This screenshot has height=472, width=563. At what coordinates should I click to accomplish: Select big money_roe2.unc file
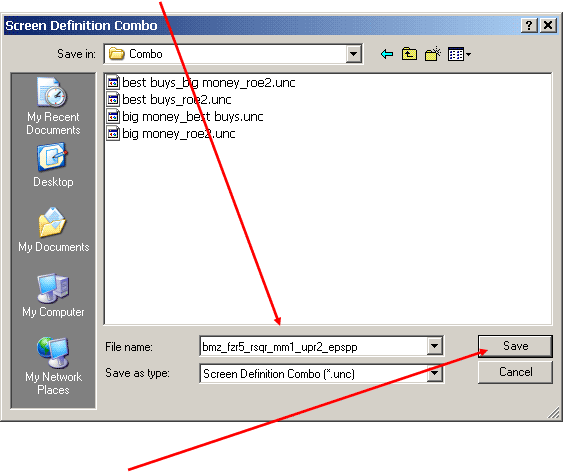point(171,134)
